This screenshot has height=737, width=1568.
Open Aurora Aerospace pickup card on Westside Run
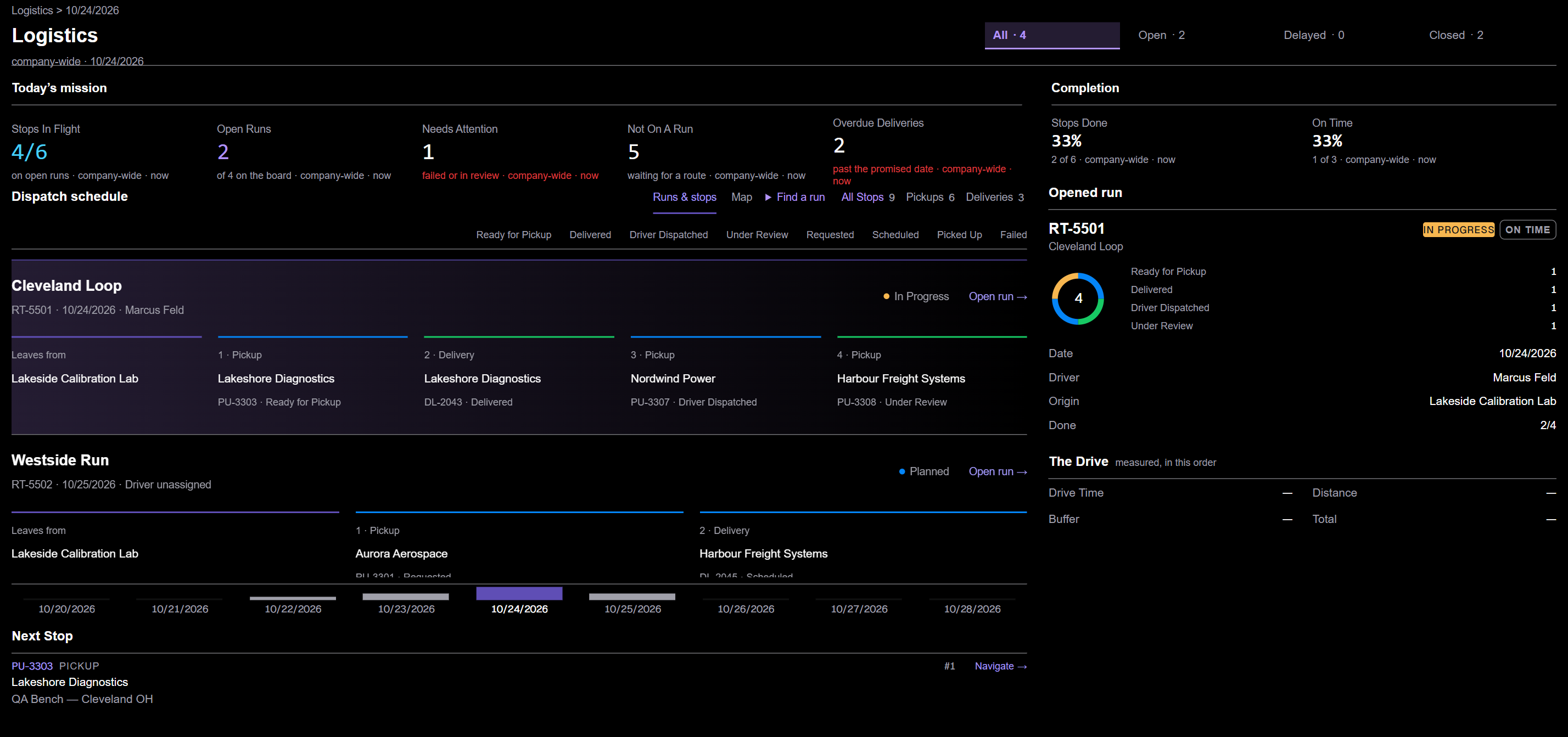click(x=519, y=545)
